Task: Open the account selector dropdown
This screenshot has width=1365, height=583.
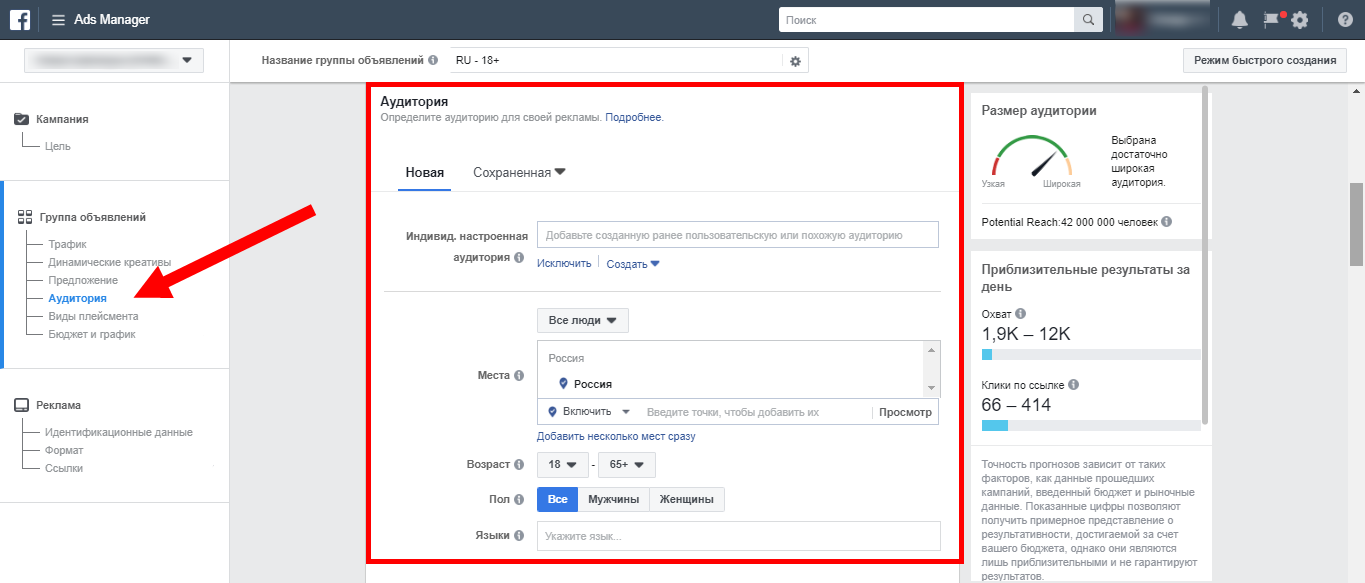Action: point(114,61)
